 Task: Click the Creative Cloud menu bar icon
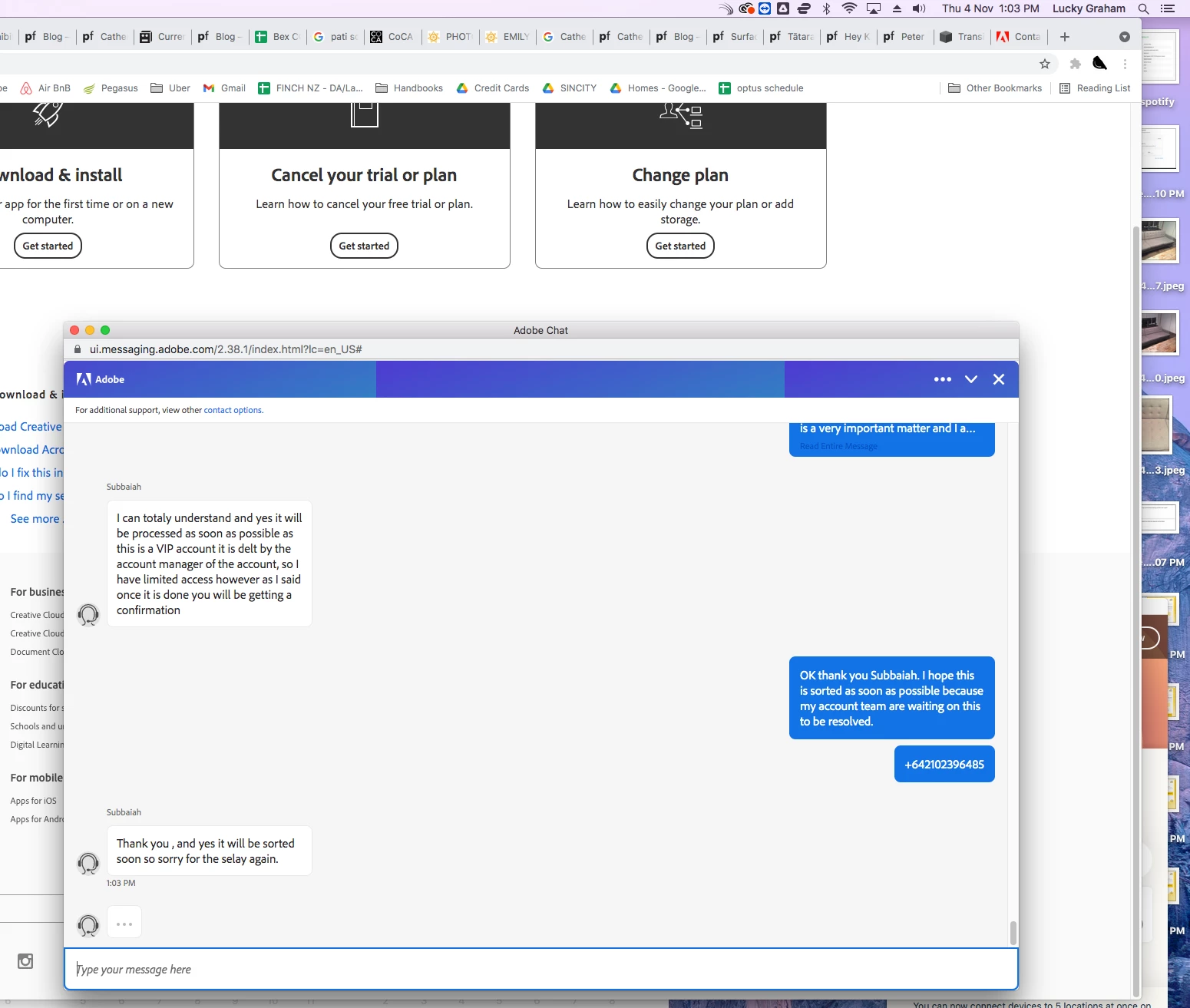click(746, 8)
